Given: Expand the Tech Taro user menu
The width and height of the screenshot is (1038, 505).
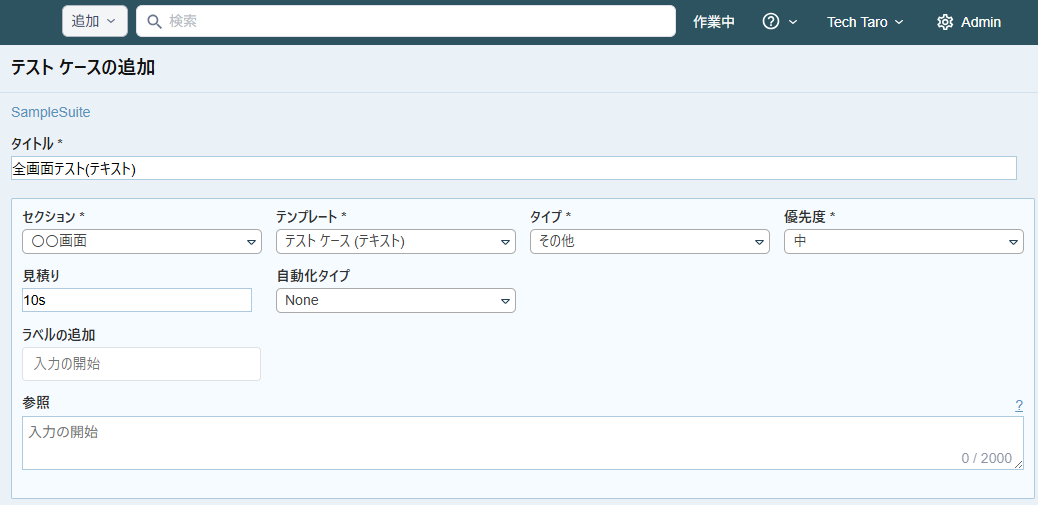Looking at the screenshot, I should point(865,22).
